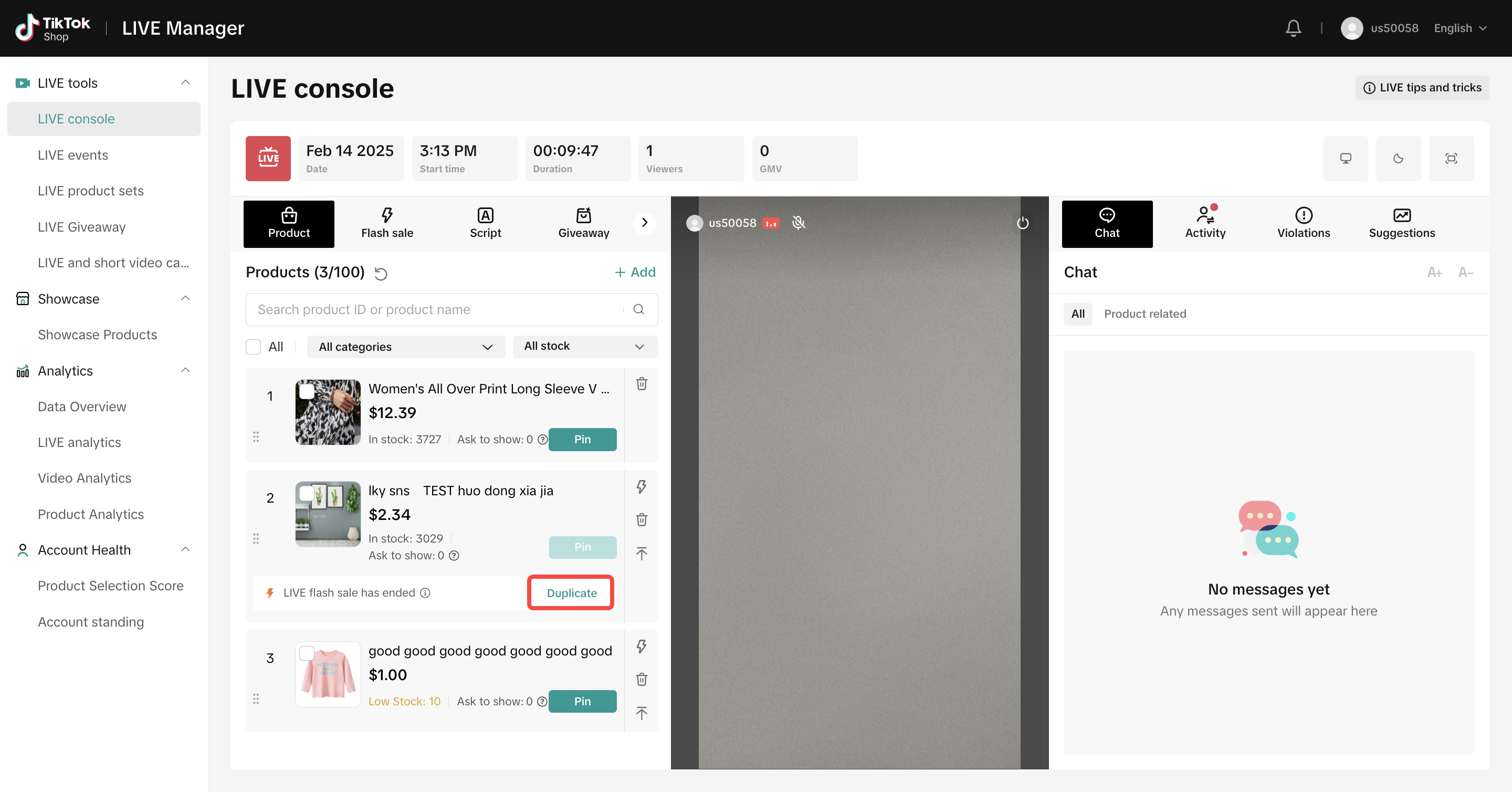Click the fullscreen icon in console header
Image resolution: width=1512 pixels, height=792 pixels.
(x=1451, y=159)
